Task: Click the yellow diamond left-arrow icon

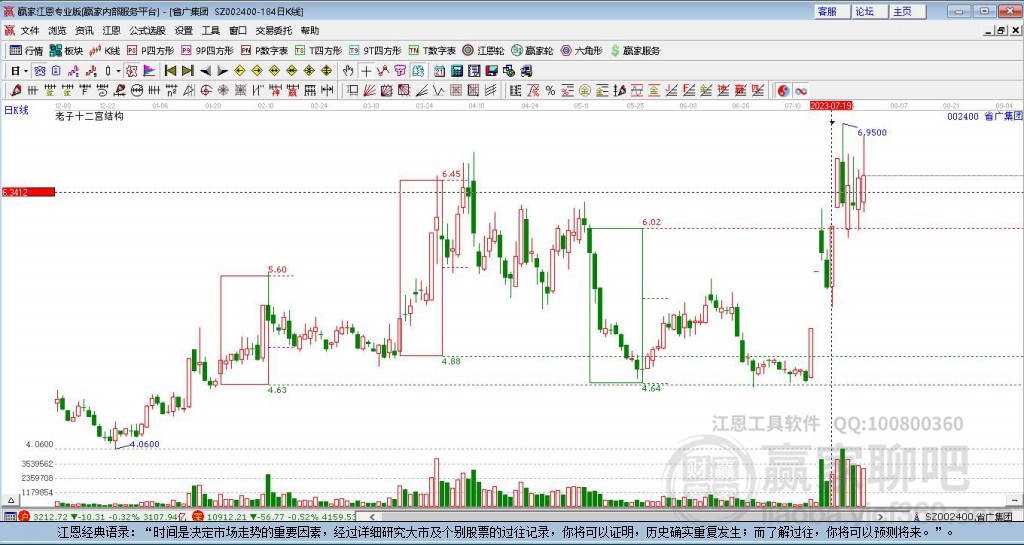Action: [x=240, y=70]
